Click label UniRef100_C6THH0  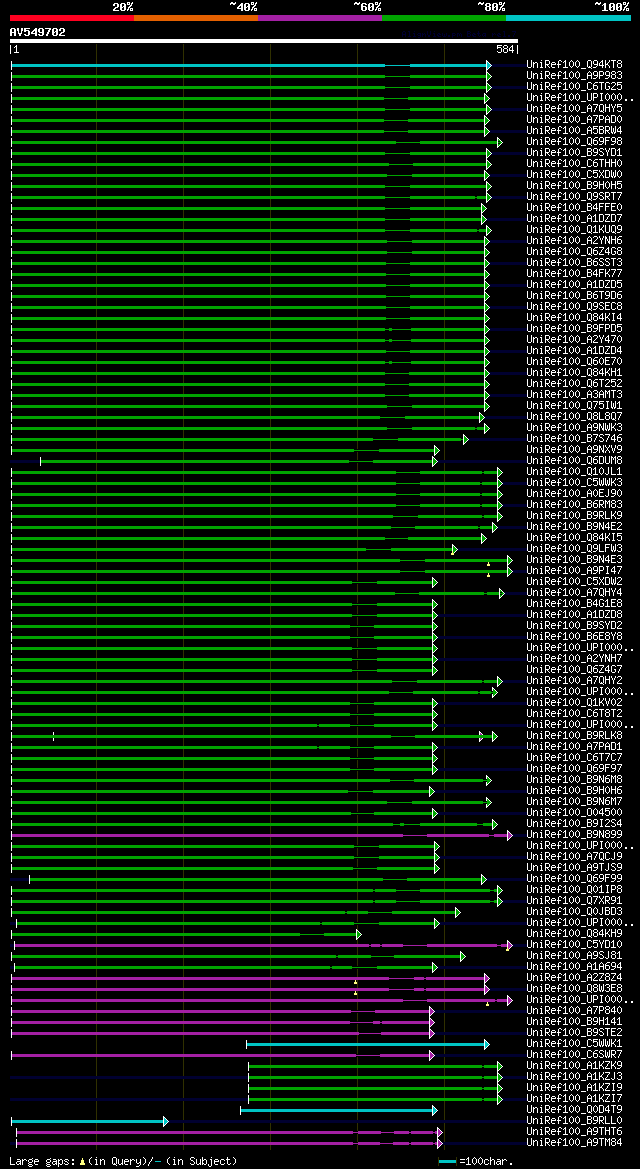tap(574, 163)
